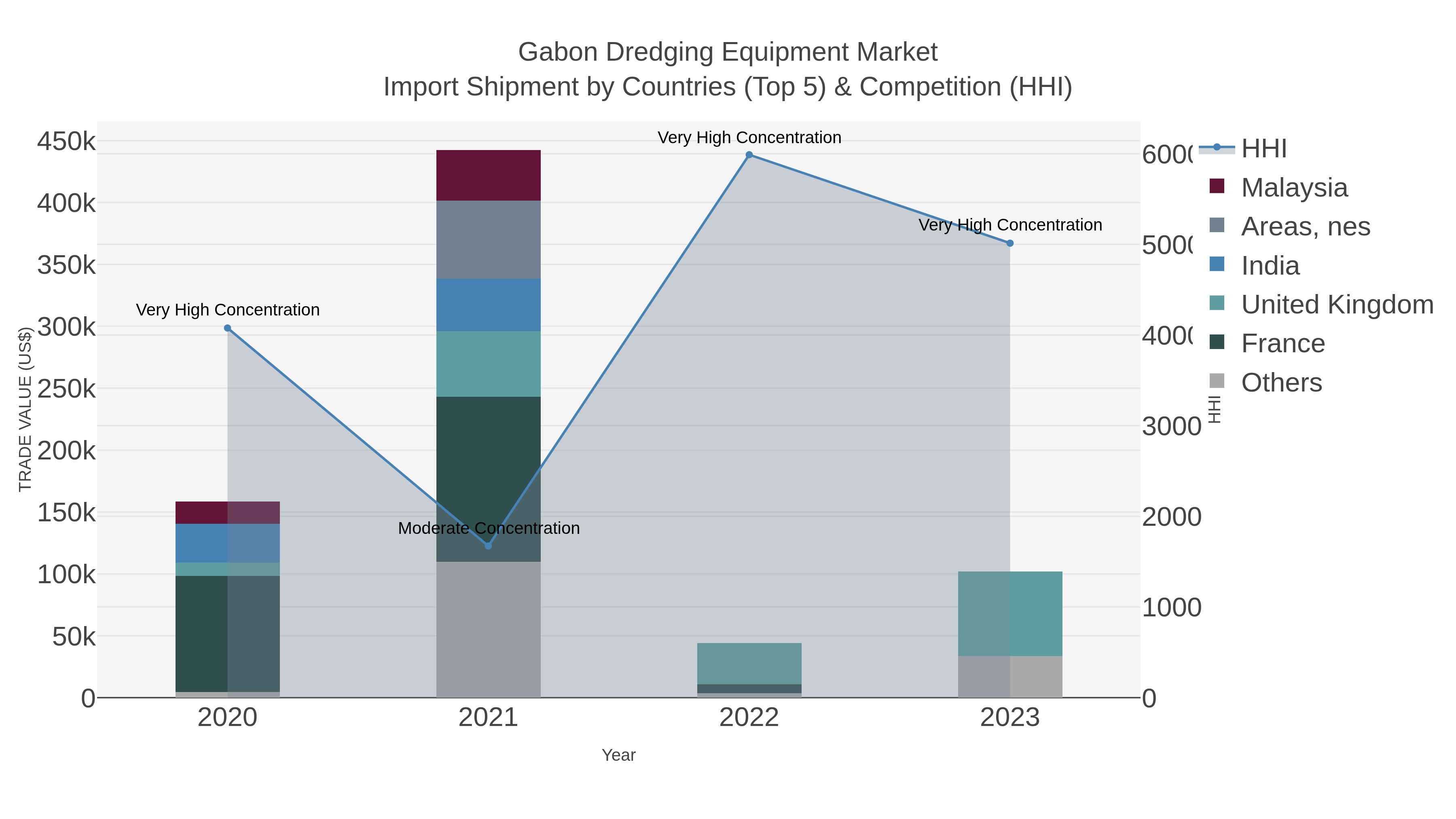This screenshot has height=819, width=1456.
Task: Click 'Very High Concentration' label above 2023
Action: (x=1010, y=225)
